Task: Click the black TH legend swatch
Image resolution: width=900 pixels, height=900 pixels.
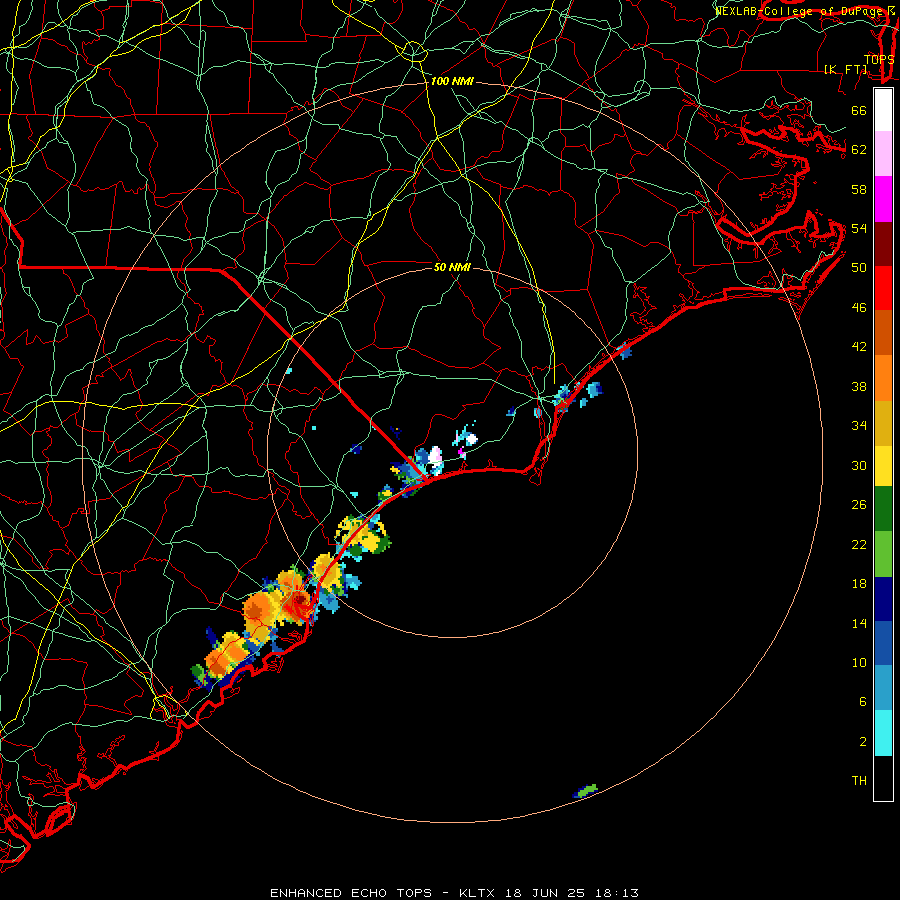Action: (x=883, y=778)
